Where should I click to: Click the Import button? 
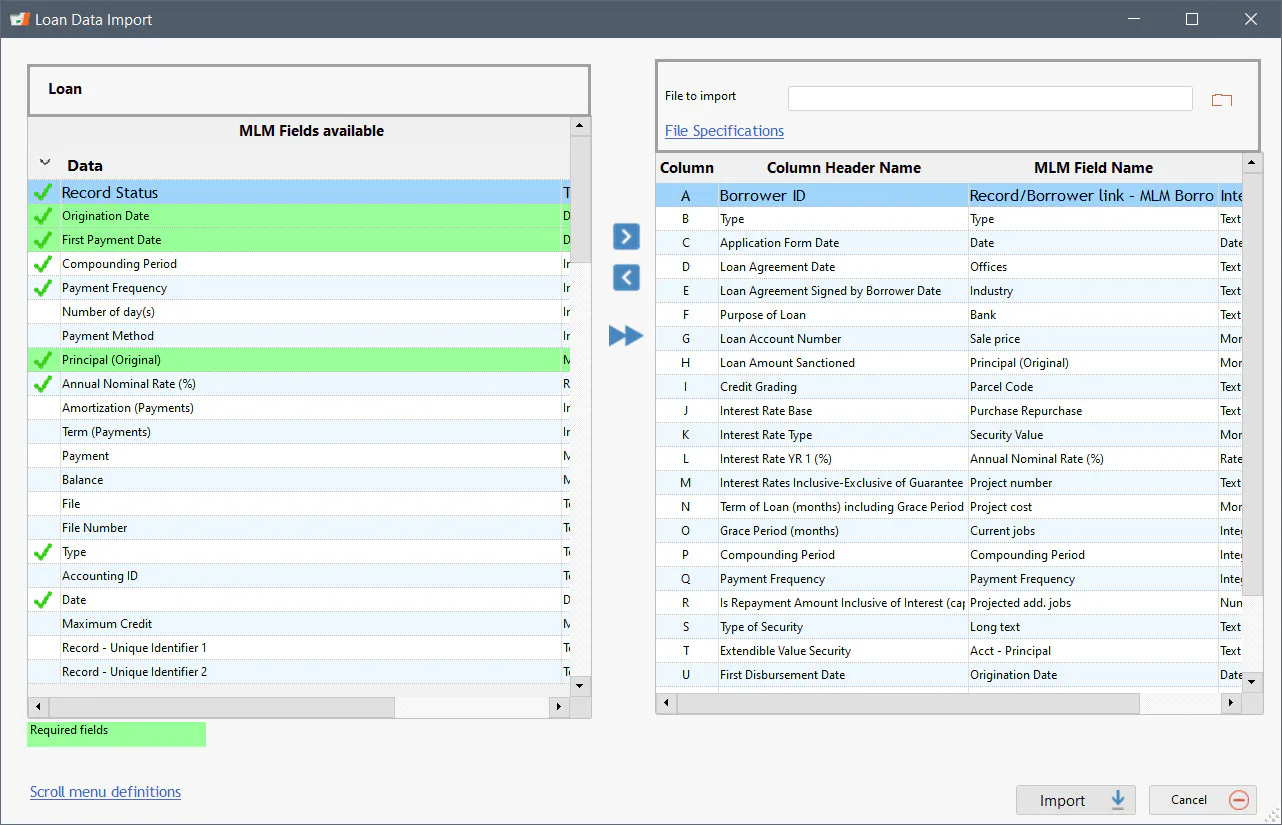1078,800
